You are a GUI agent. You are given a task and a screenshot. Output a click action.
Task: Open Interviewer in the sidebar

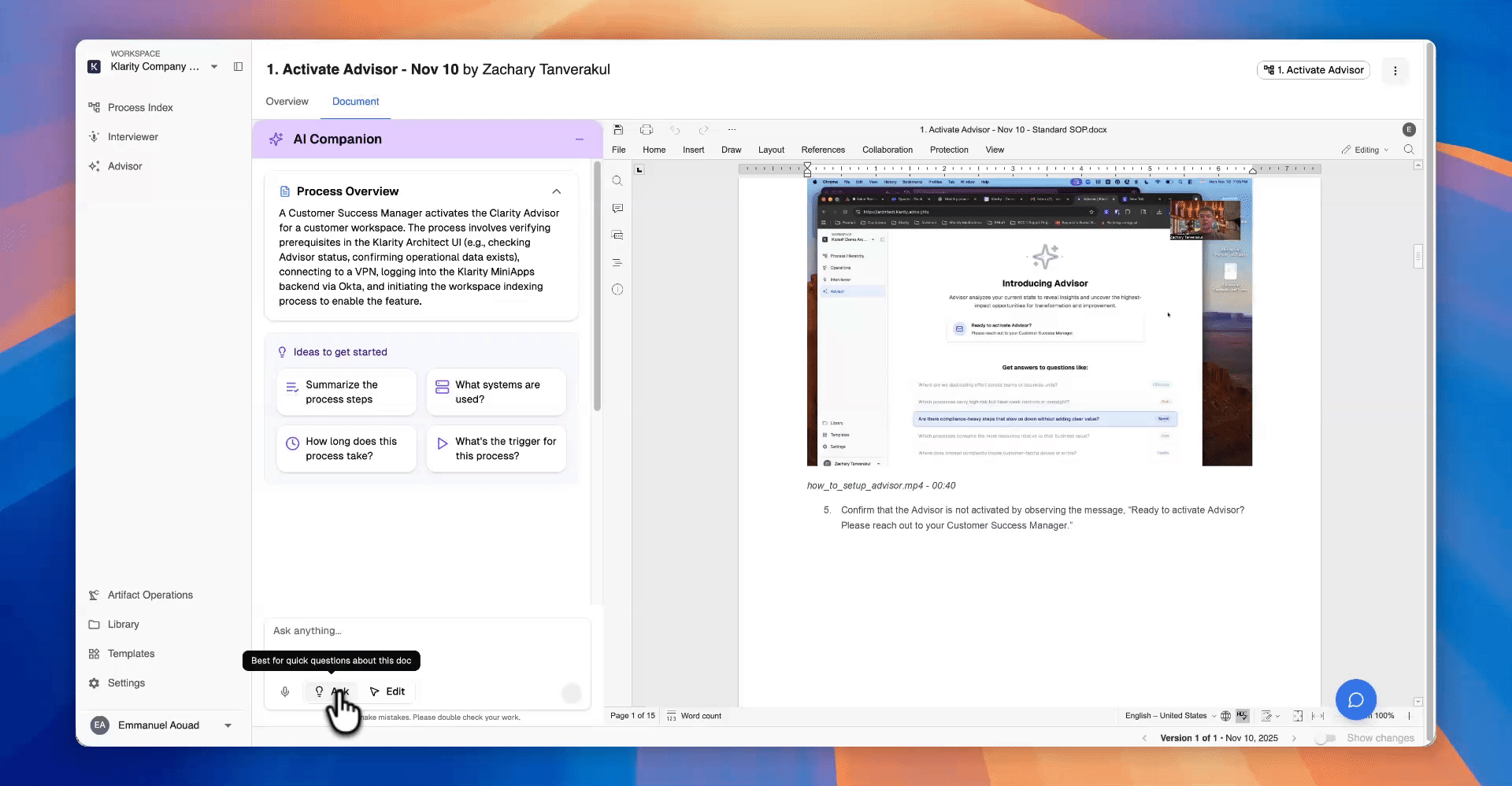point(124,137)
